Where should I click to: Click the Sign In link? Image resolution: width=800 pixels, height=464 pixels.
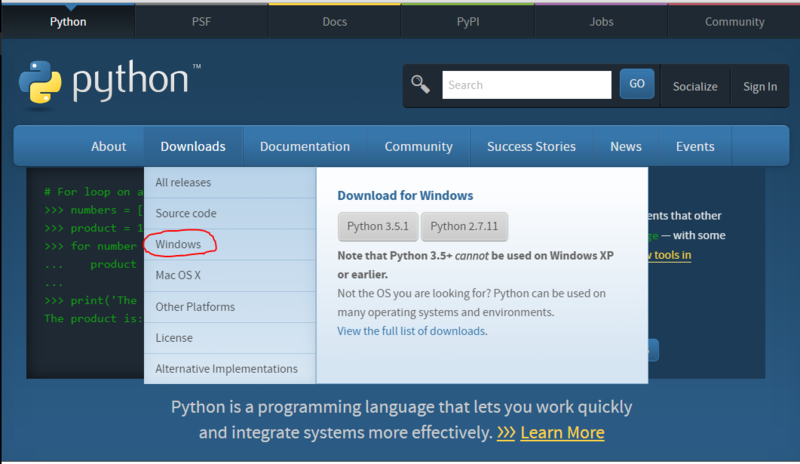[x=760, y=86]
